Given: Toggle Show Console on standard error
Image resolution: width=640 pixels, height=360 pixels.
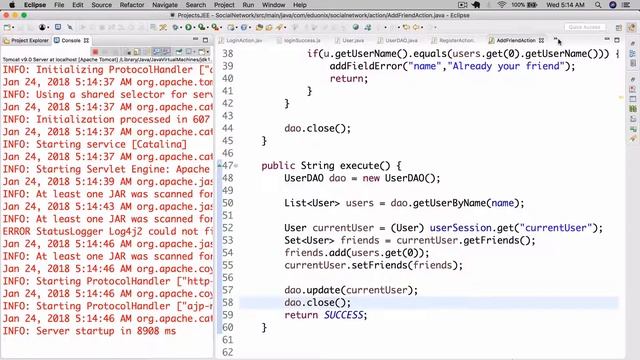Looking at the screenshot, I should (x=166, y=52).
